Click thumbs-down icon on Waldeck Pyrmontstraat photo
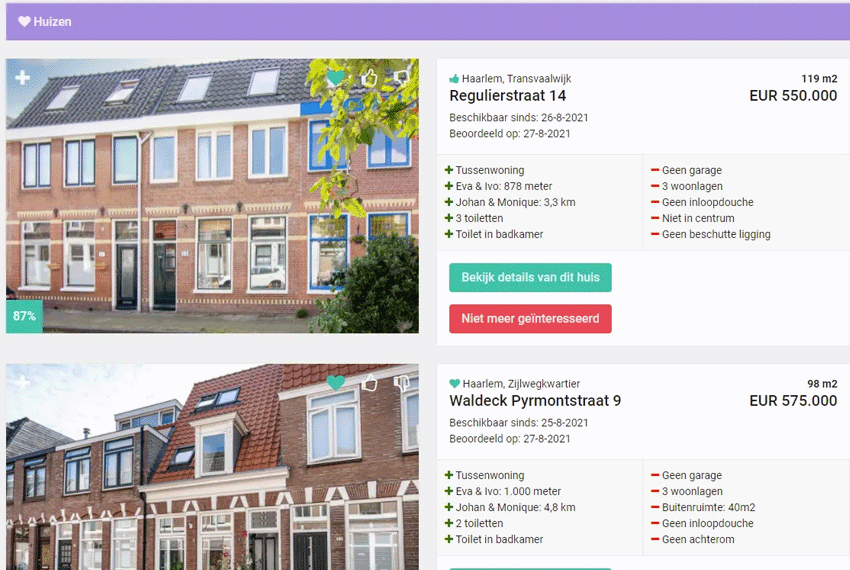This screenshot has width=850, height=570. 401,383
